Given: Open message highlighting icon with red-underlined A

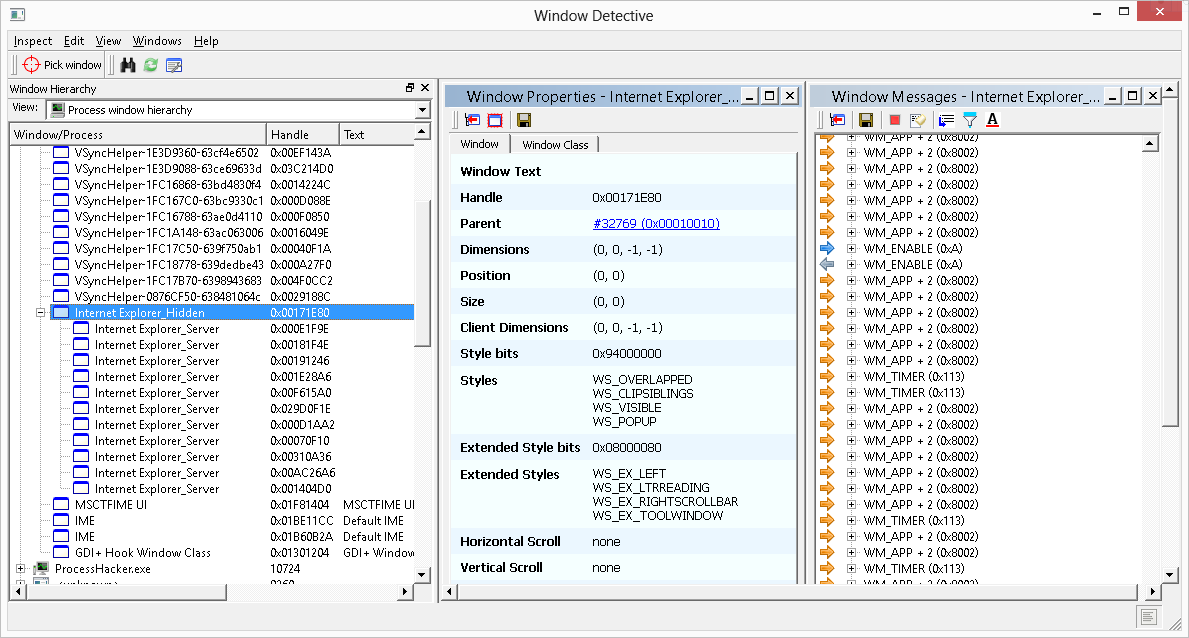Looking at the screenshot, I should point(992,120).
